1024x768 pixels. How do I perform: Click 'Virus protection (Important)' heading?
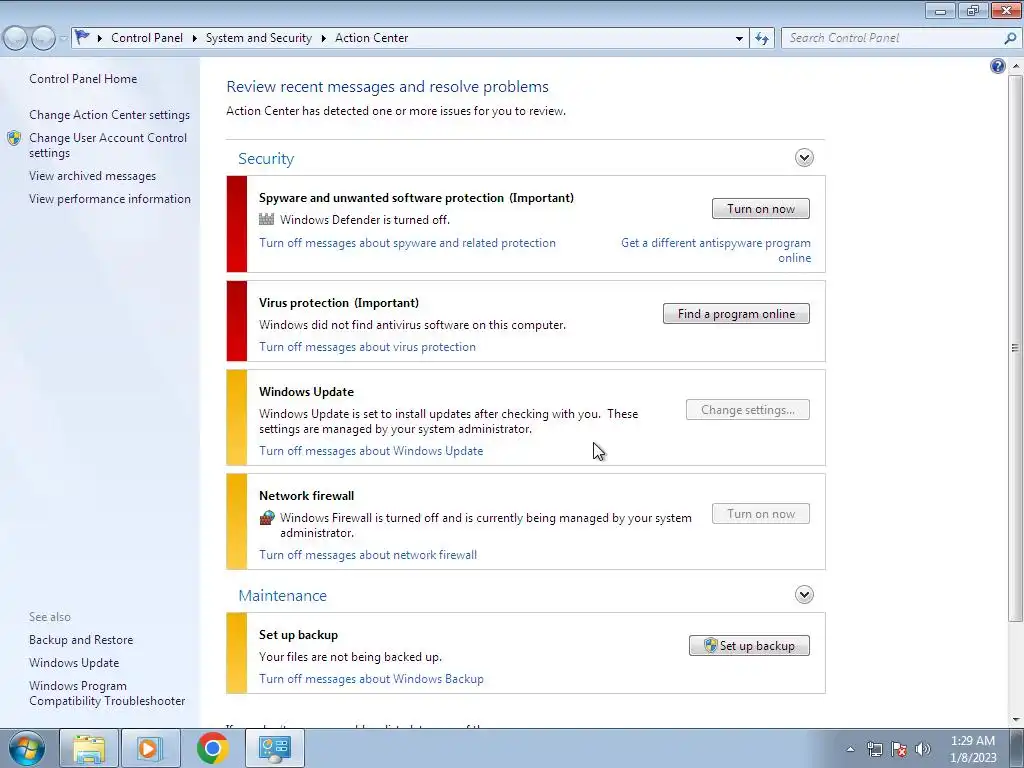coord(339,302)
